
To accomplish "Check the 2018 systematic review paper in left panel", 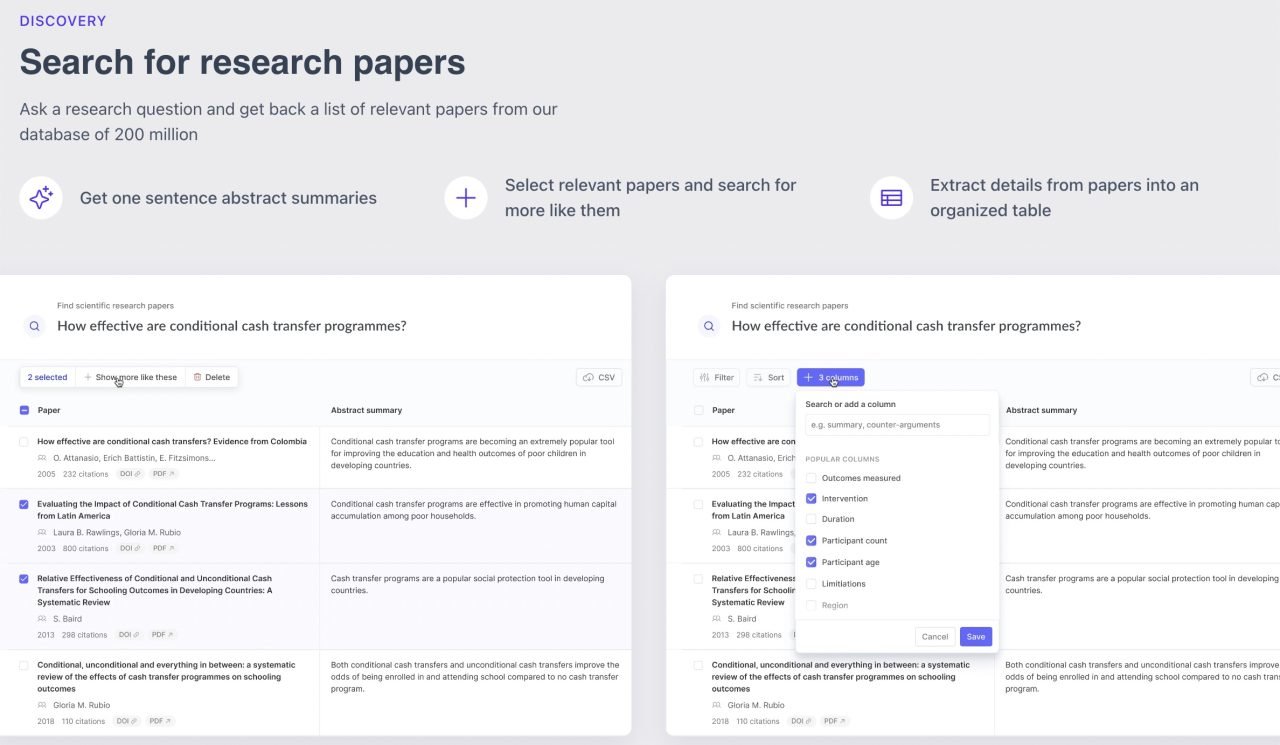I will (24, 664).
